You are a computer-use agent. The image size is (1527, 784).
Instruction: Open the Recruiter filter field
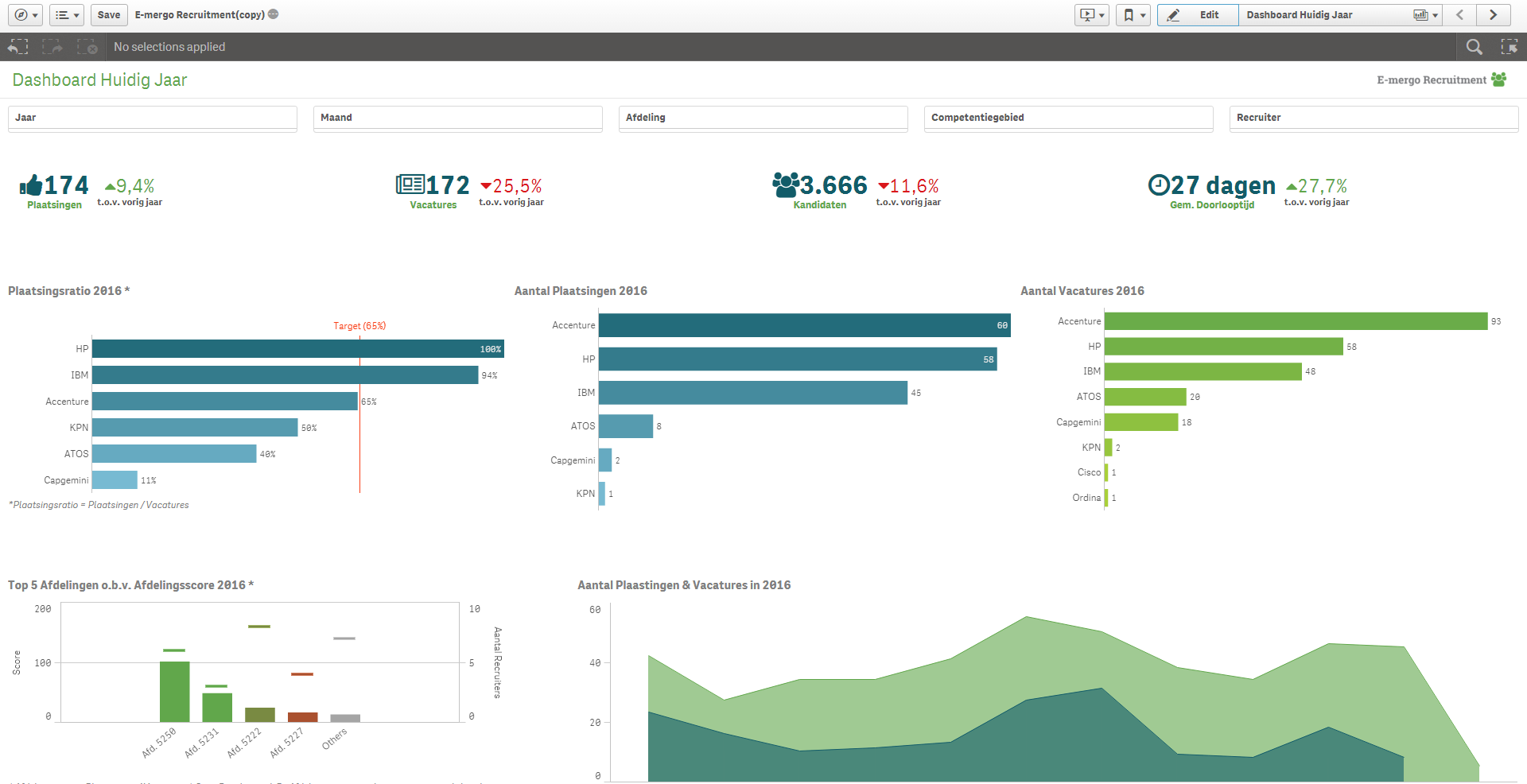(x=1374, y=118)
